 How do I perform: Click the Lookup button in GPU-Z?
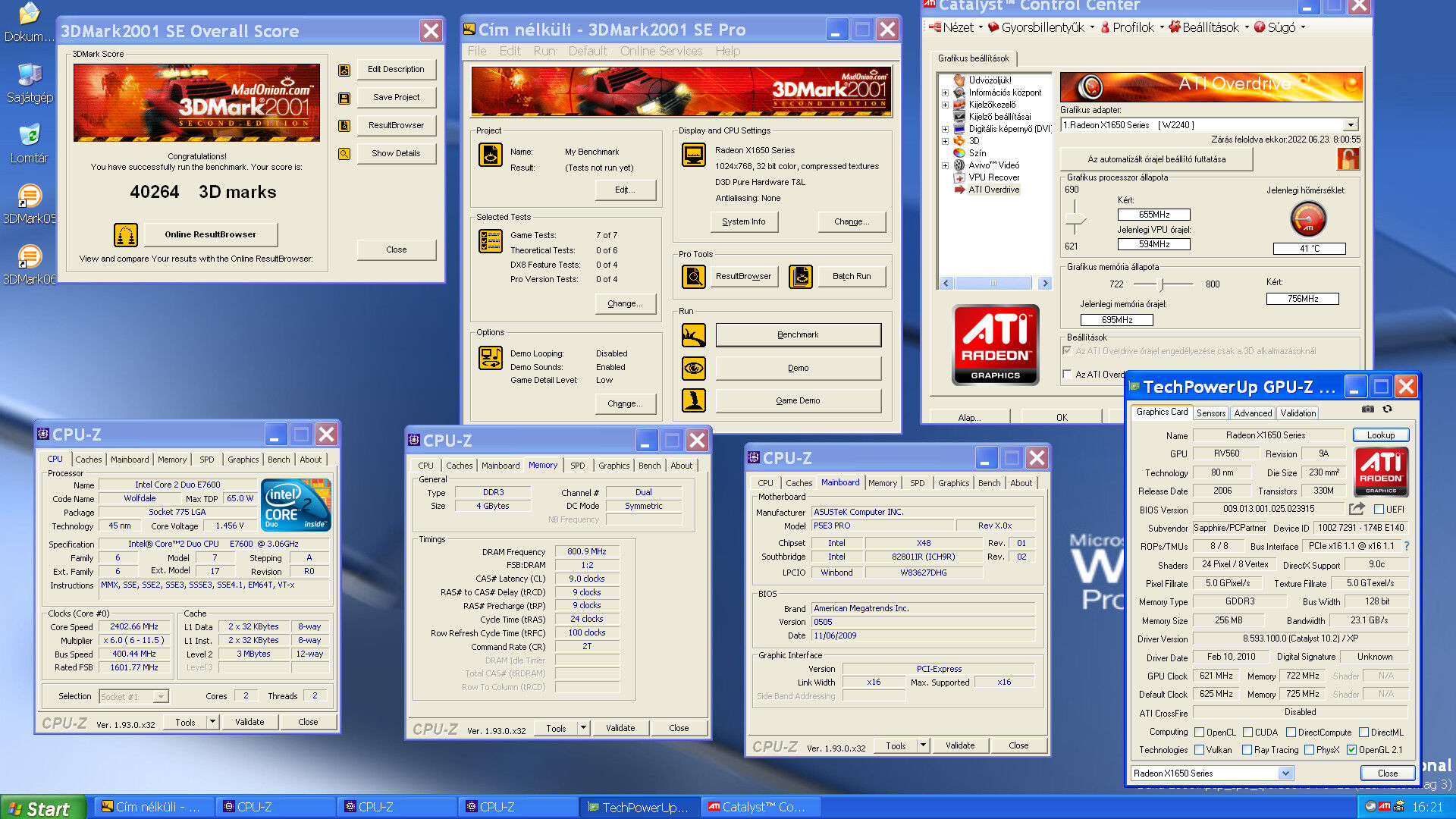pos(1380,435)
